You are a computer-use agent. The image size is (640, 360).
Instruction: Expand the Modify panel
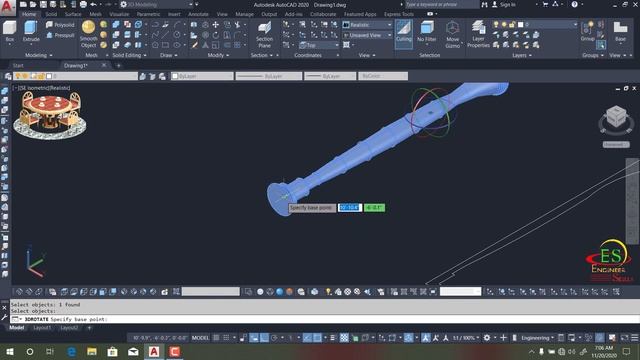coord(219,55)
